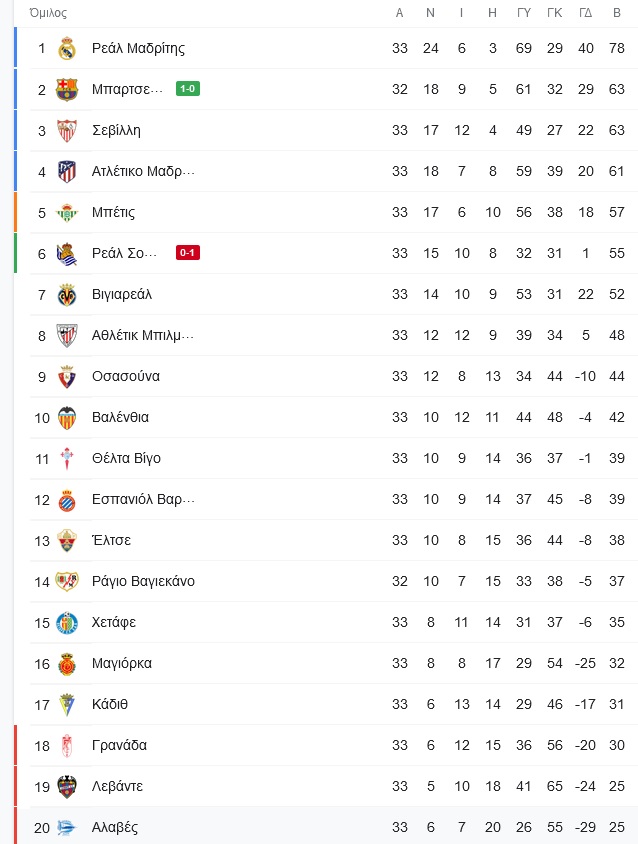Click the red 0-1 result badge

point(188,252)
